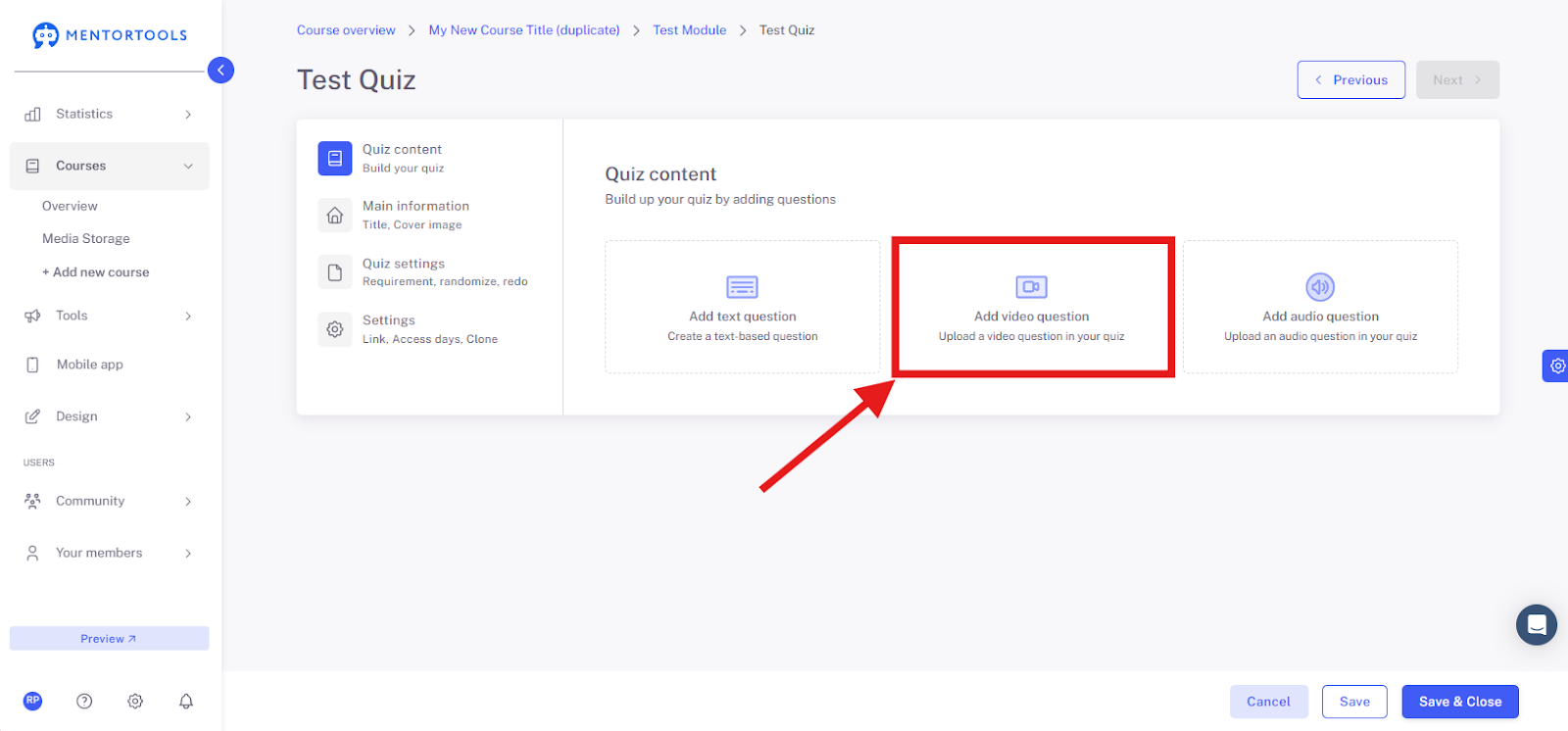The height and width of the screenshot is (731, 1568).
Task: Click Save & Close button
Action: click(1460, 702)
